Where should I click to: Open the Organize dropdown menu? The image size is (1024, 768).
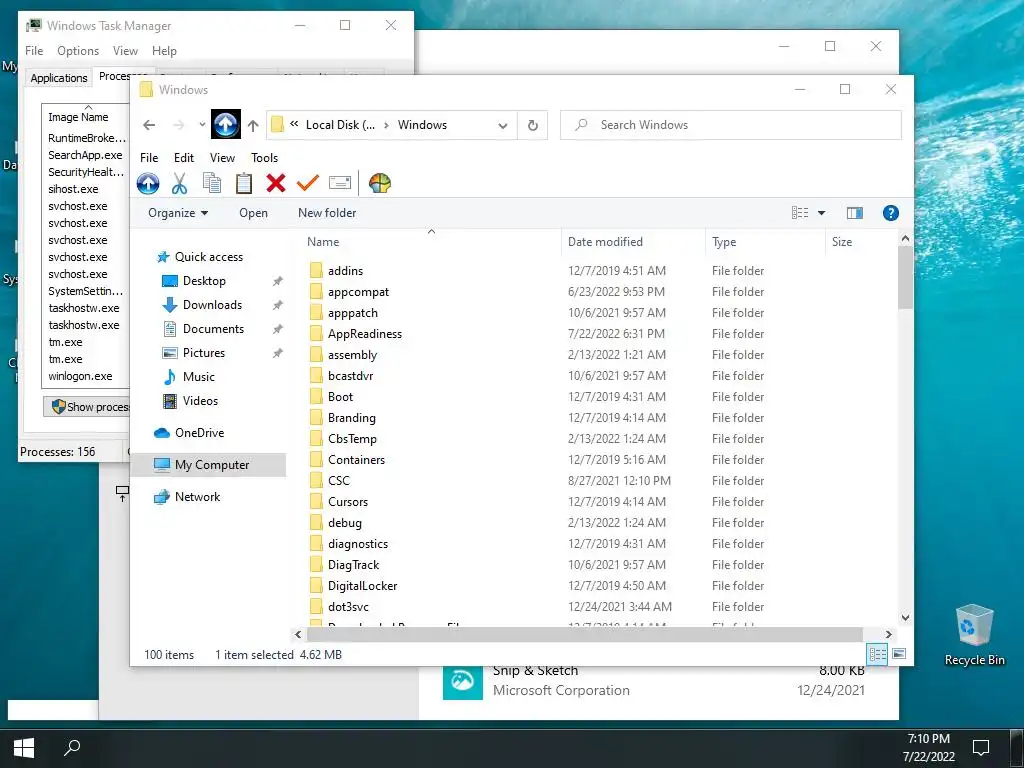pyautogui.click(x=178, y=213)
